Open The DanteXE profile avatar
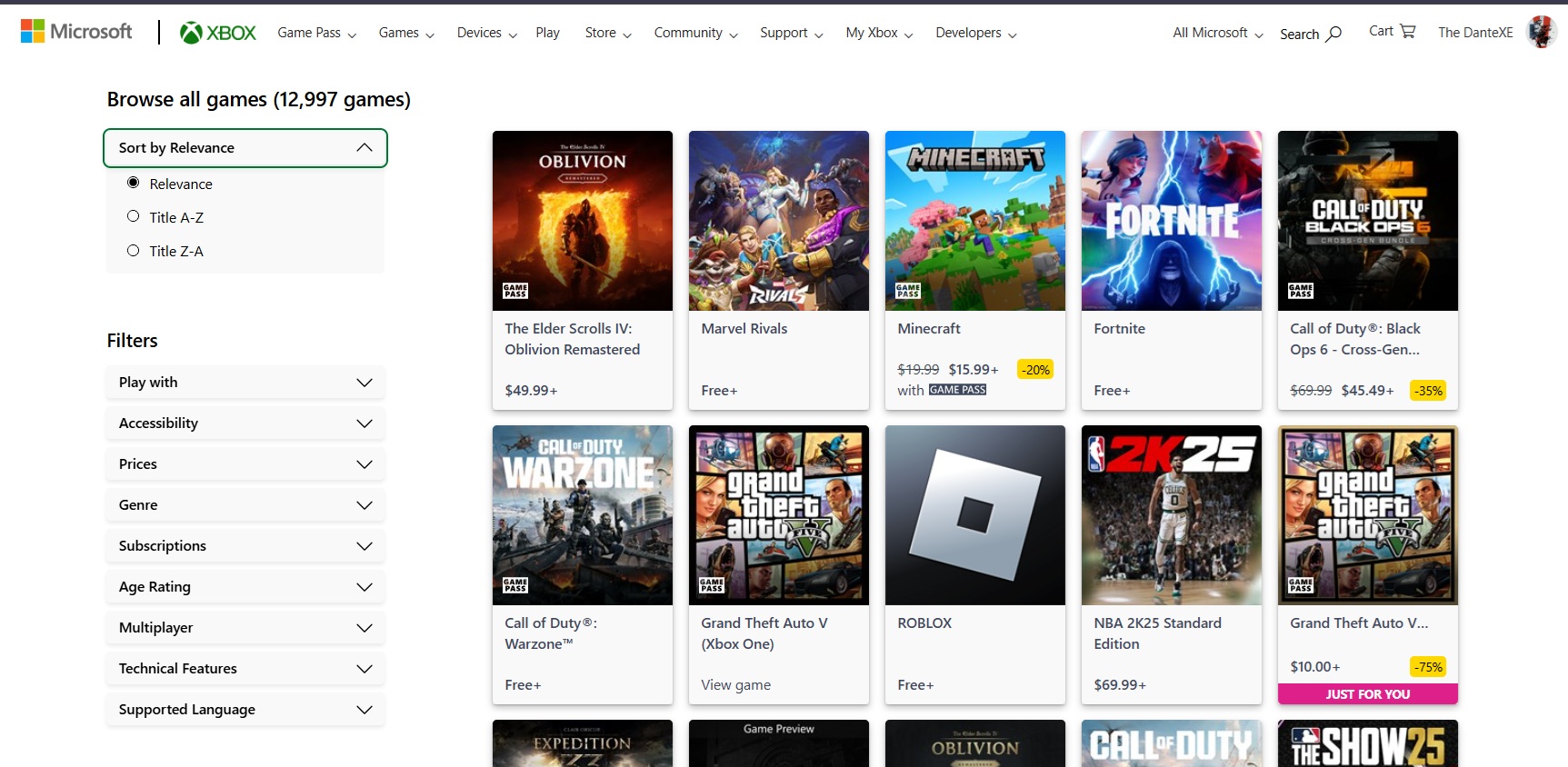The width and height of the screenshot is (1568, 767). click(1541, 32)
